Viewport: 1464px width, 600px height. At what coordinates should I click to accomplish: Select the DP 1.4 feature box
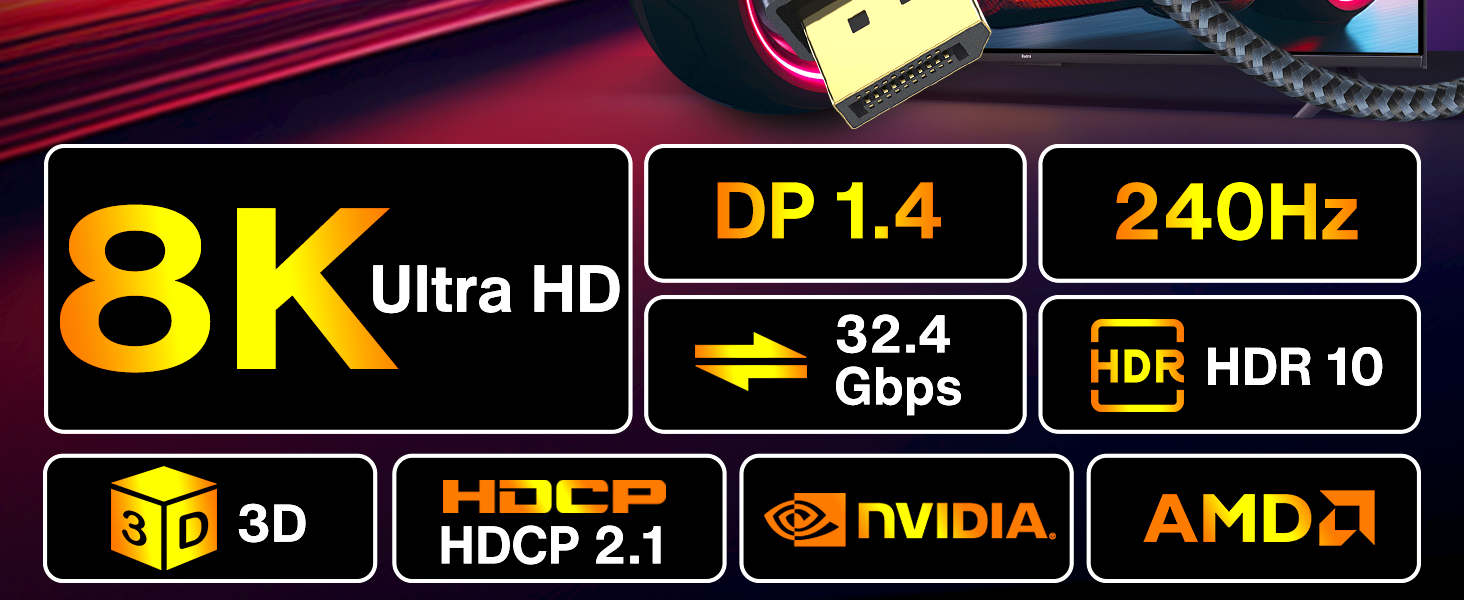coord(835,213)
